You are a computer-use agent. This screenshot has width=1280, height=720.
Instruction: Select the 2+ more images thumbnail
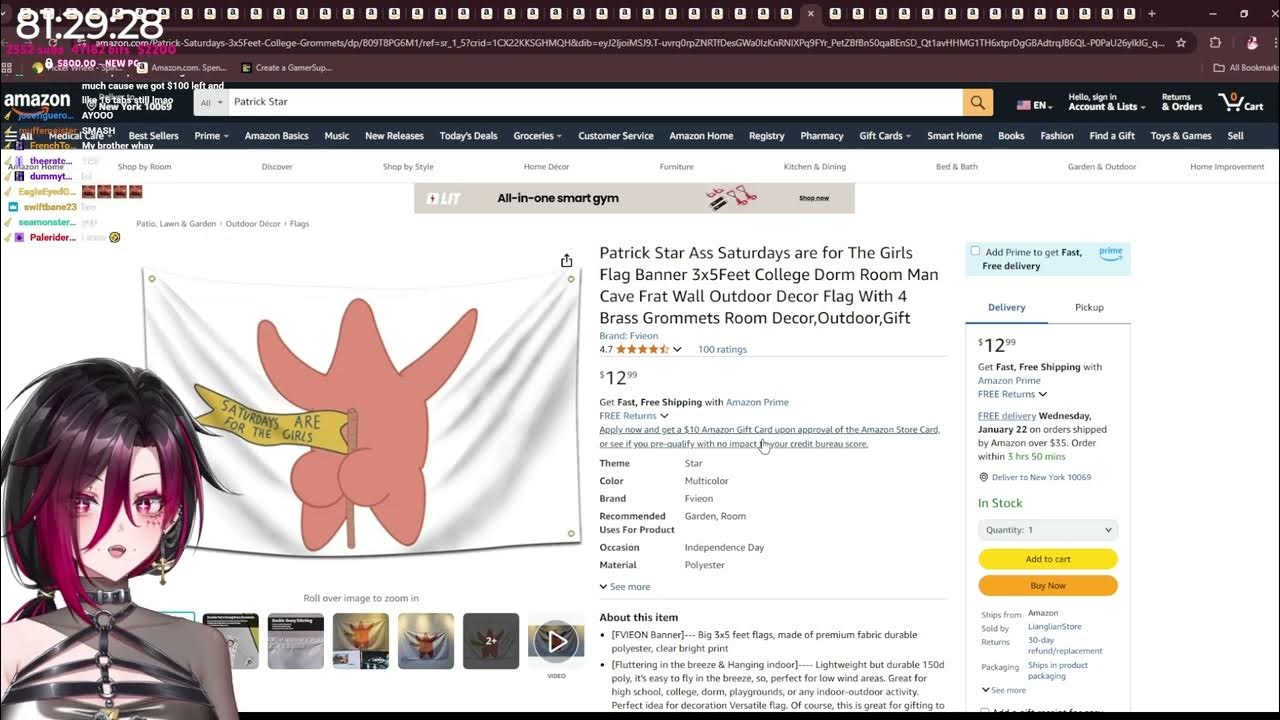click(x=491, y=641)
